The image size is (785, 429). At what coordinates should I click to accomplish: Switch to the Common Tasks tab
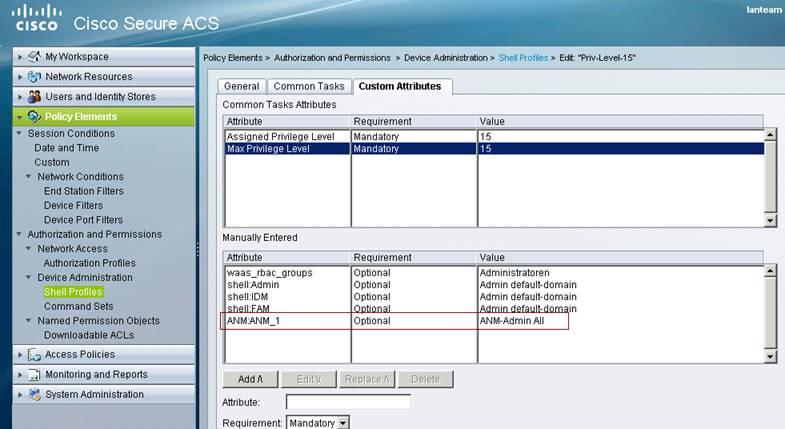tap(309, 86)
